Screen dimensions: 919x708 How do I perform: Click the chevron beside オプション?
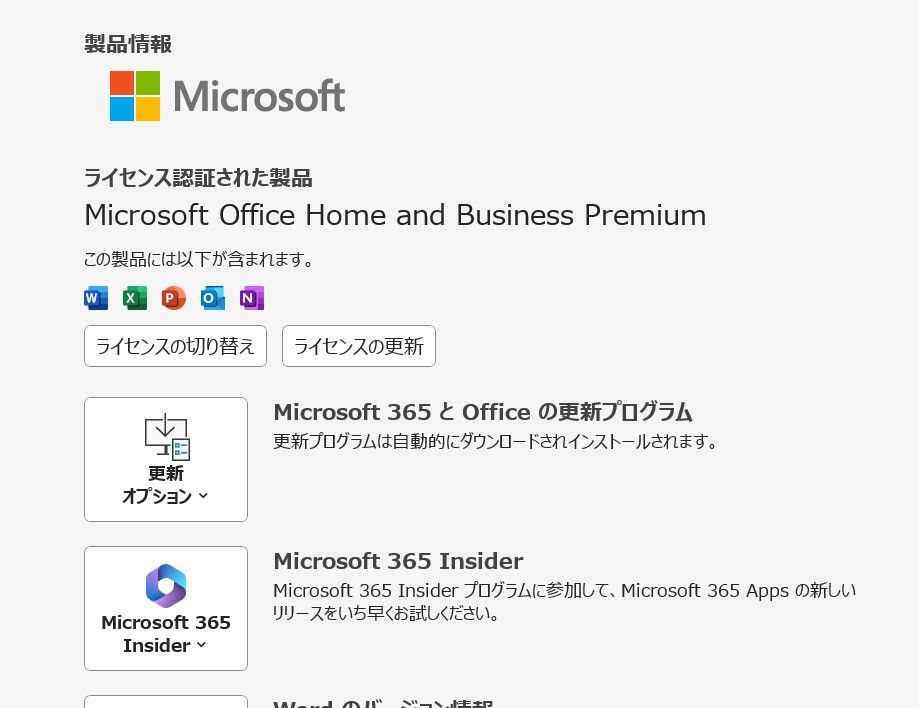click(203, 496)
